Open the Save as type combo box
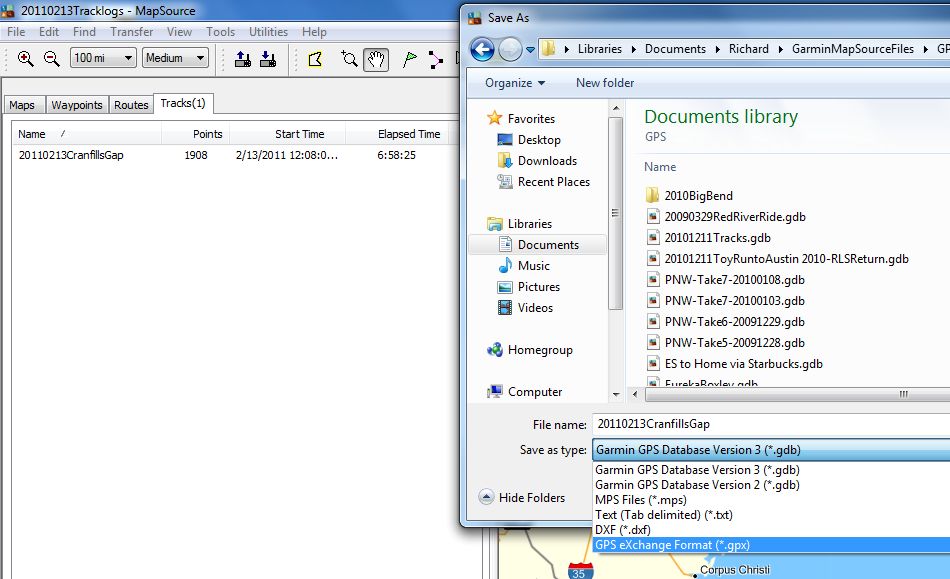The image size is (950, 579). click(771, 450)
